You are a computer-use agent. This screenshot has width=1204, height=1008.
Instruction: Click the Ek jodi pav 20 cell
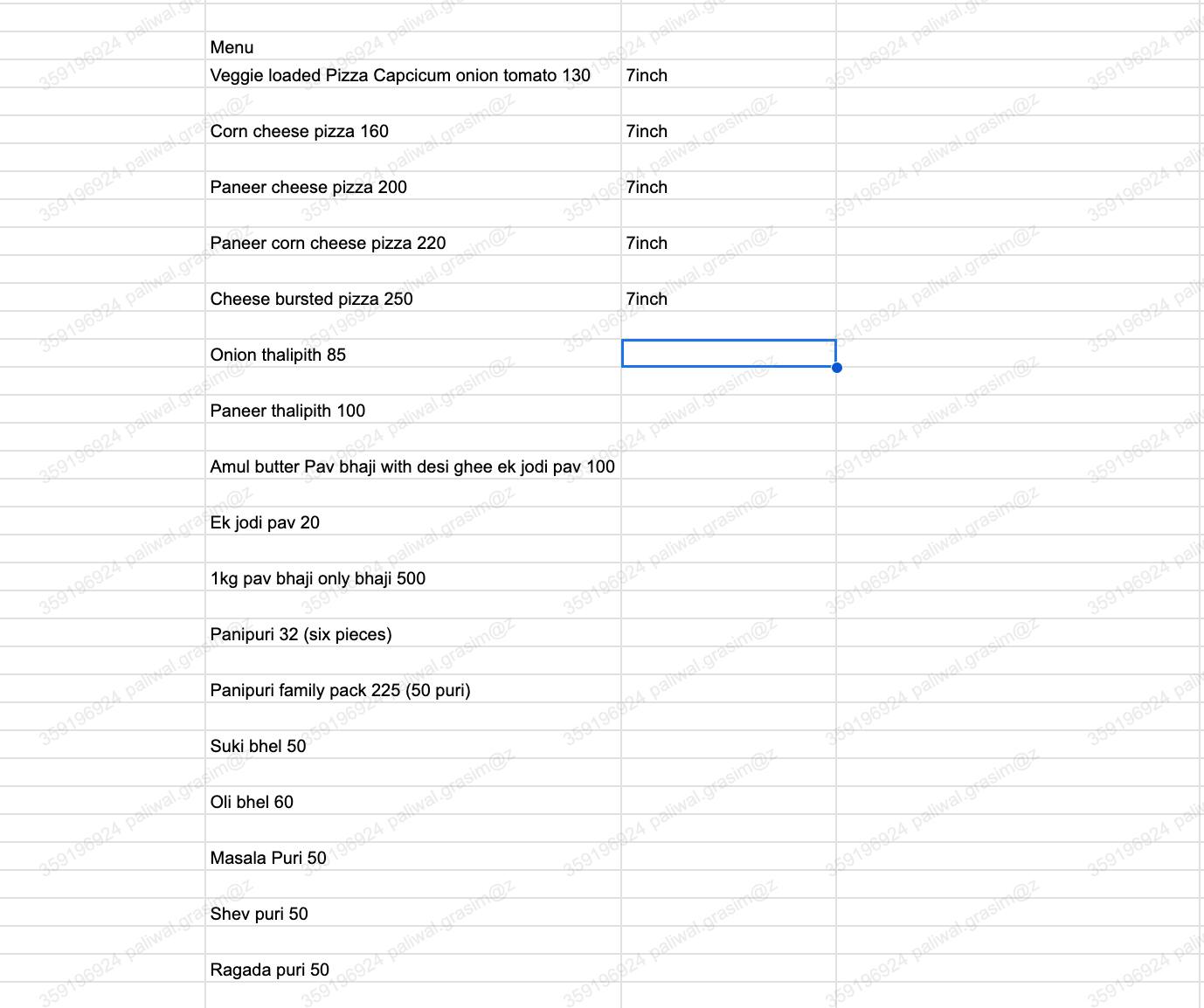point(413,521)
